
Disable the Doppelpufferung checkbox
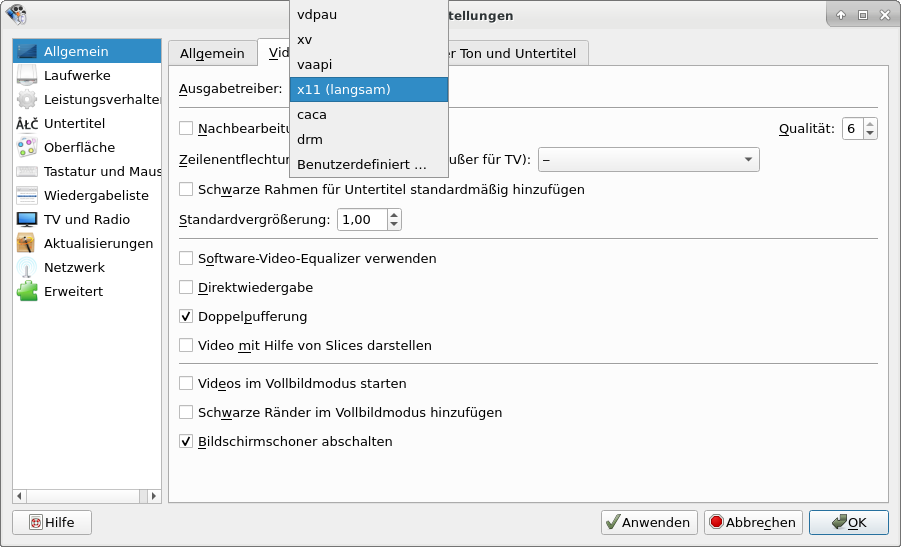click(x=186, y=317)
